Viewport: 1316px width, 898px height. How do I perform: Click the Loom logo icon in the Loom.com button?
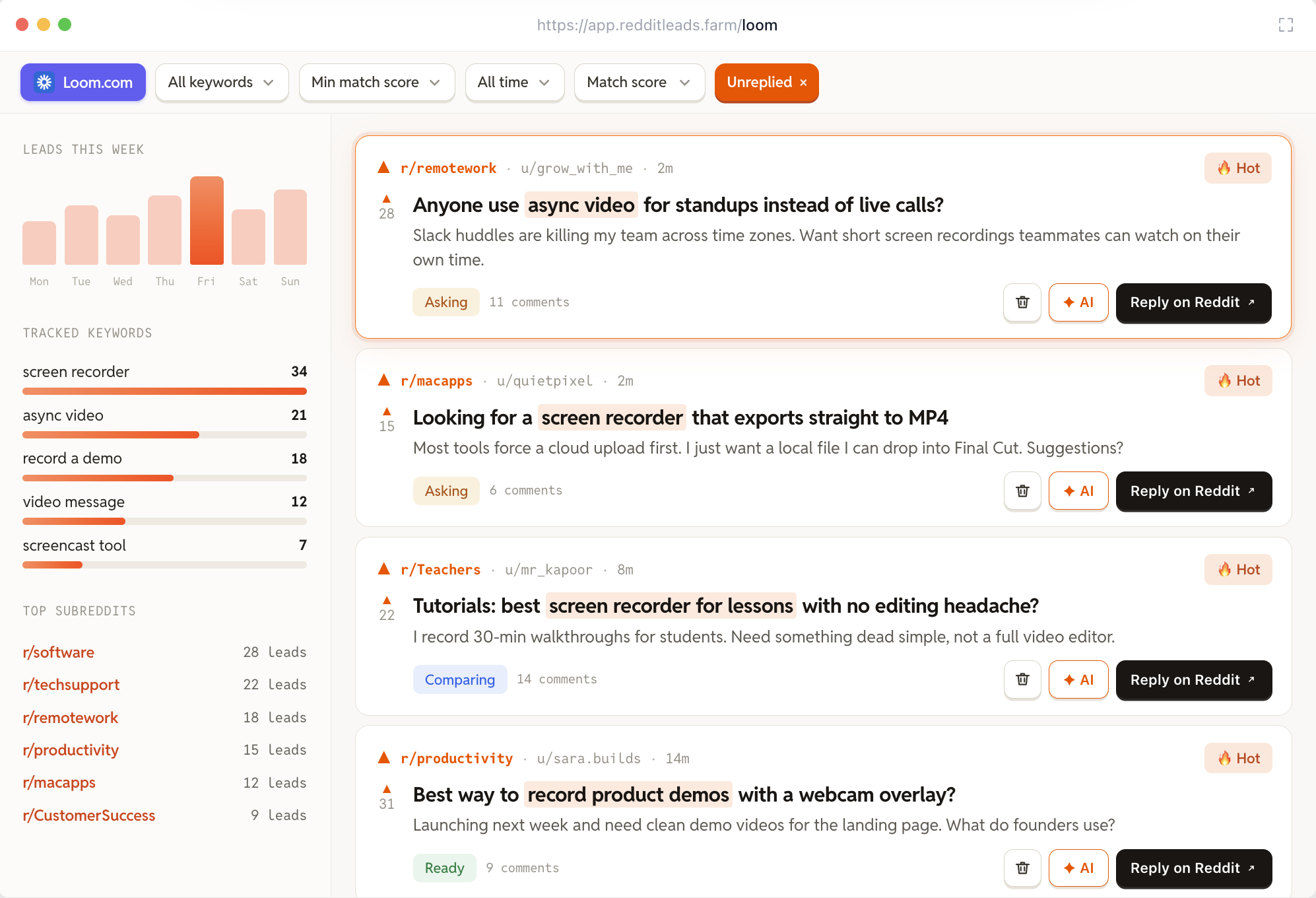click(x=44, y=83)
